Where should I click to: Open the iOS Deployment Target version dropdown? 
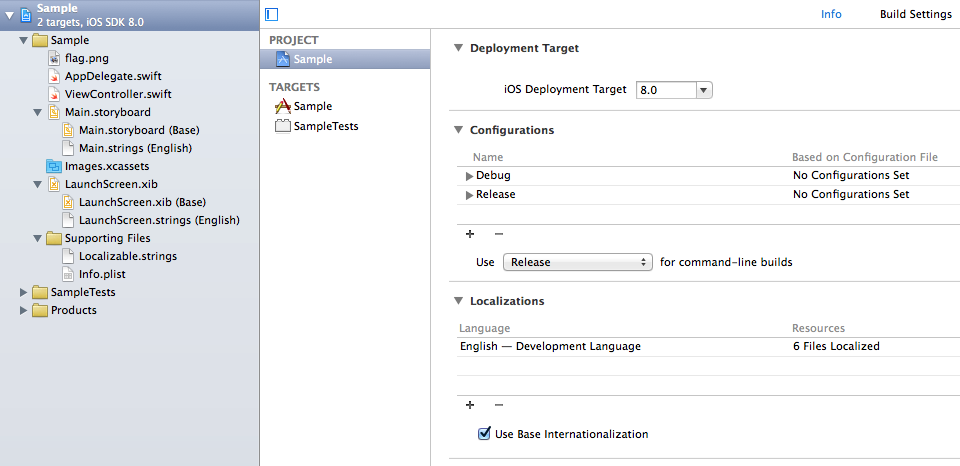(704, 91)
